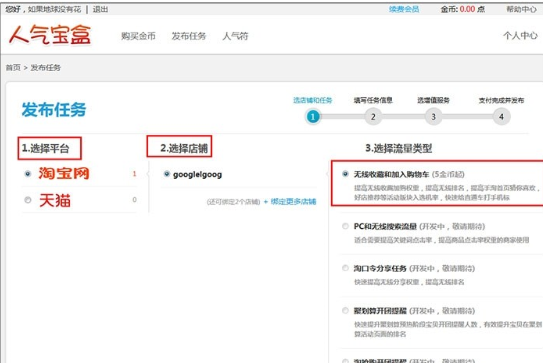Open the 购买金币 menu
The image size is (543, 363).
pos(138,36)
